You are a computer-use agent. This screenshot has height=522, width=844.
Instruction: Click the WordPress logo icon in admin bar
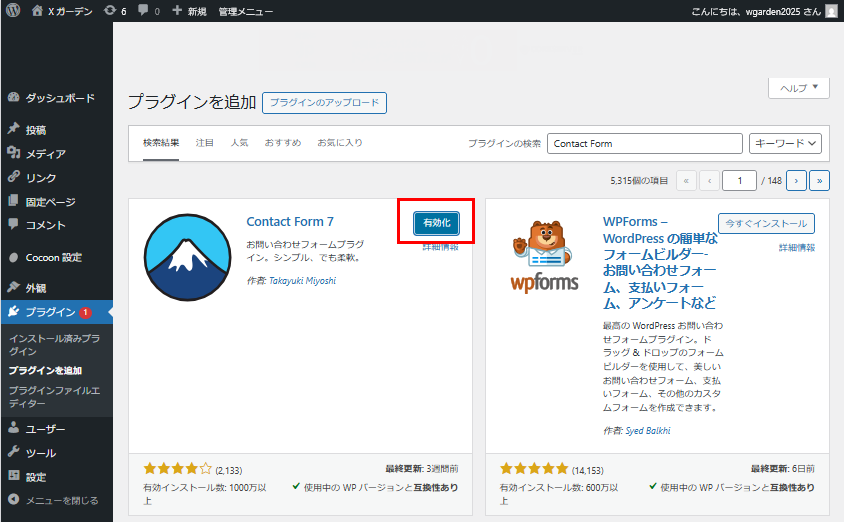[x=13, y=10]
